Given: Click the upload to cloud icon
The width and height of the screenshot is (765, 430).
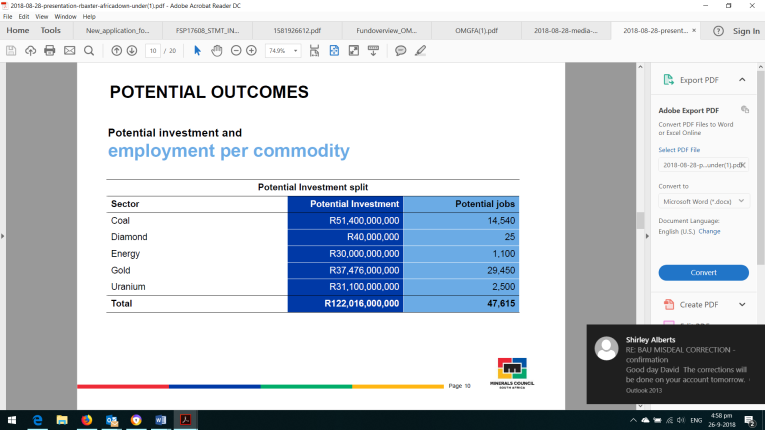Looking at the screenshot, I should coord(30,50).
